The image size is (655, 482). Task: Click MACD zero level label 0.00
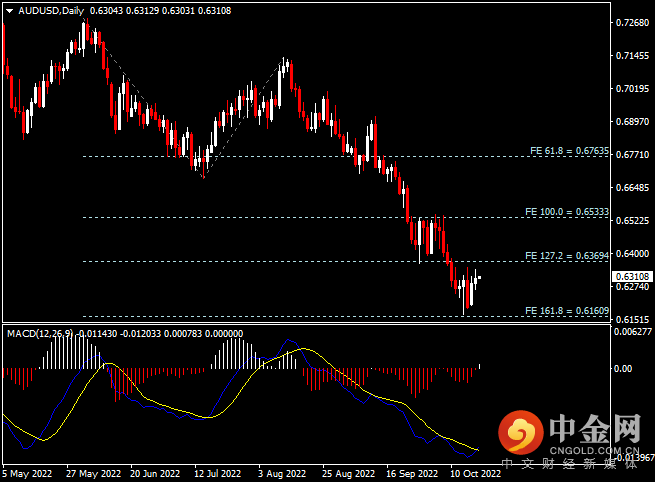click(x=623, y=368)
